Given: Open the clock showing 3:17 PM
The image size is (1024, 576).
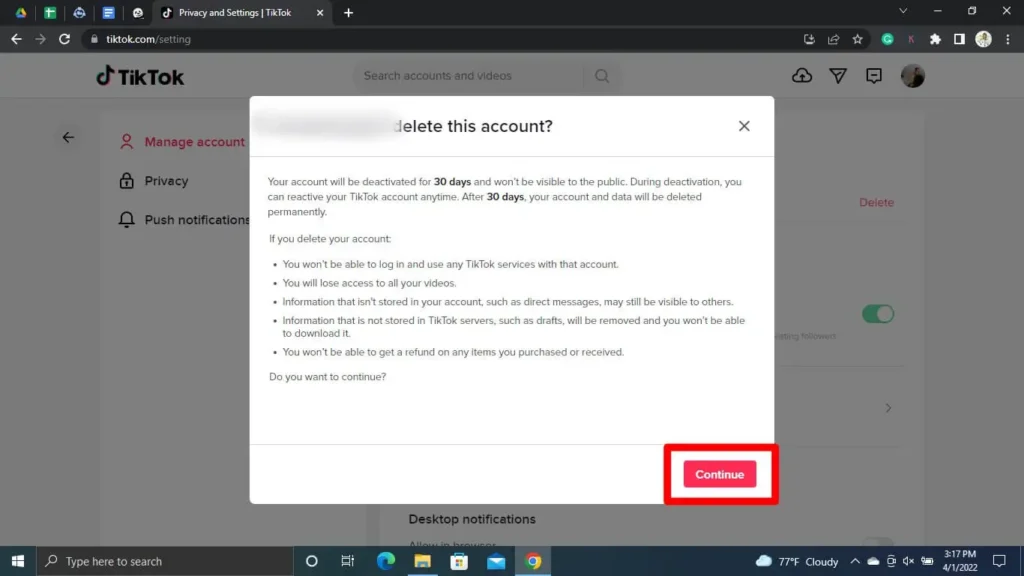Looking at the screenshot, I should click(x=959, y=561).
